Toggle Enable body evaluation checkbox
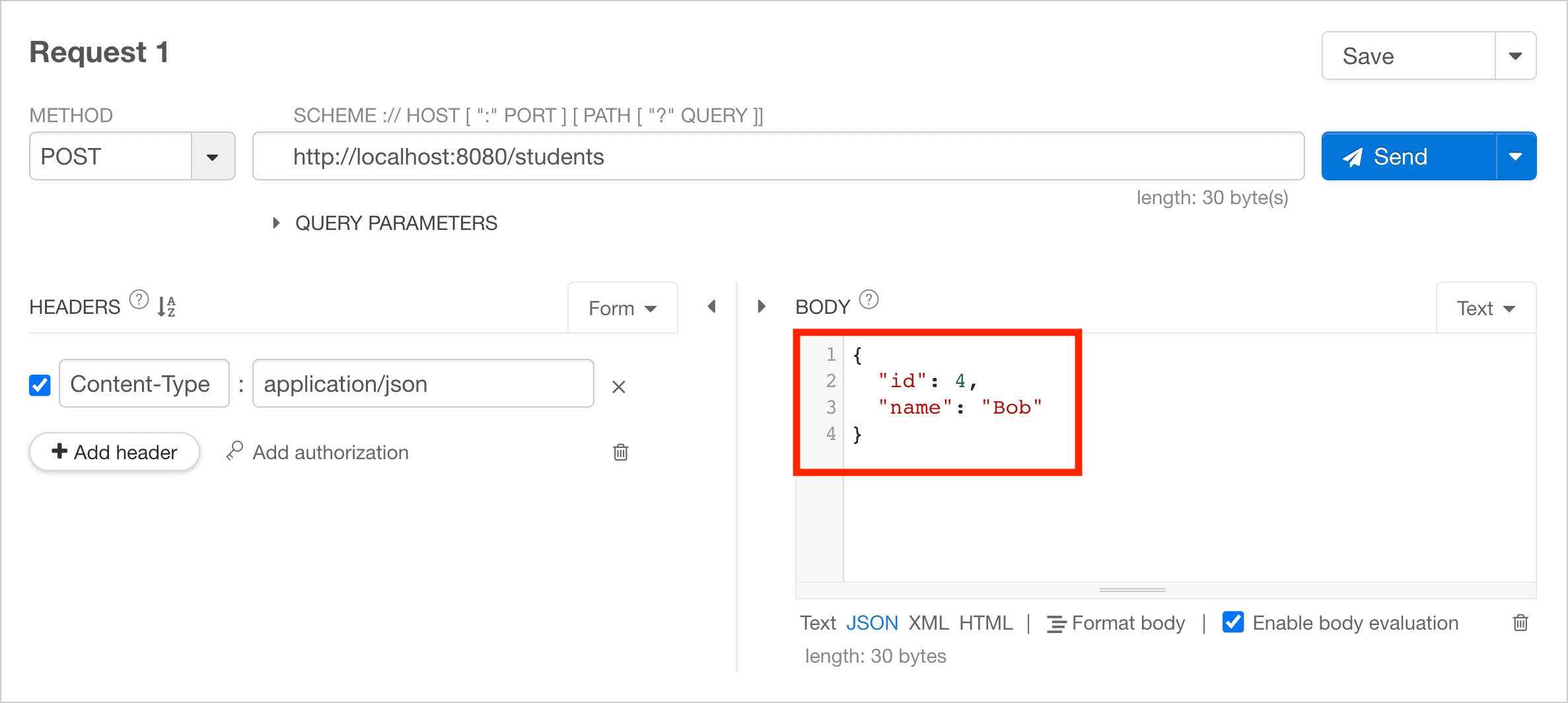Image resolution: width=1568 pixels, height=703 pixels. (x=1233, y=622)
